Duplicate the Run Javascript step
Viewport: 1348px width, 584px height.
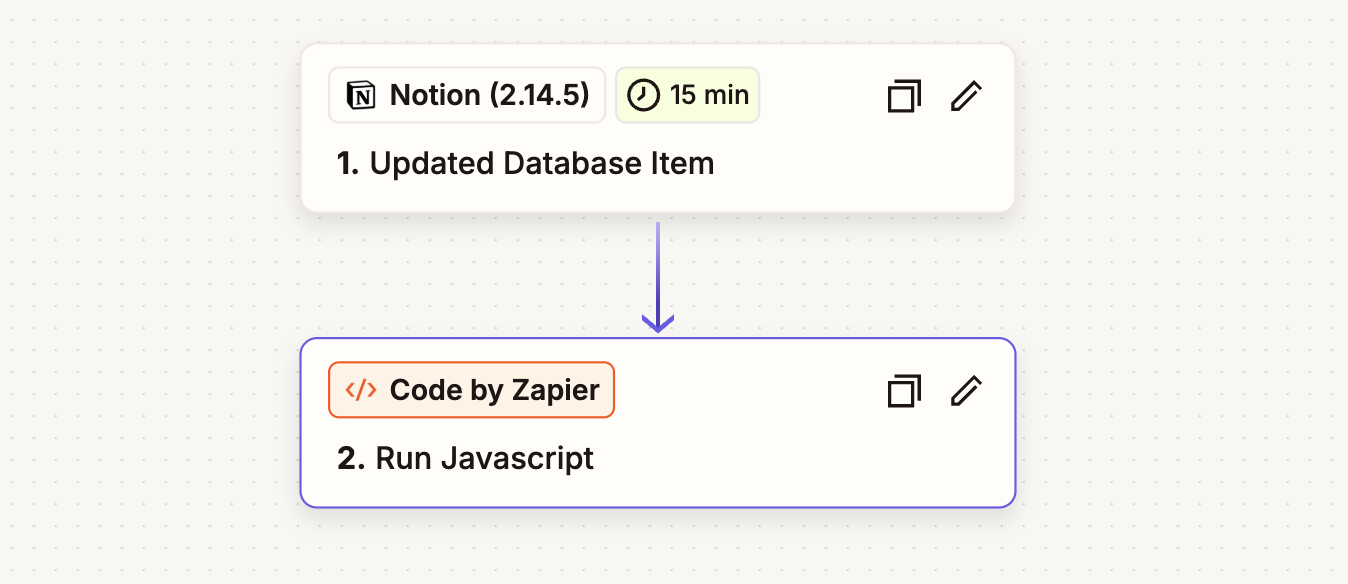(x=904, y=391)
